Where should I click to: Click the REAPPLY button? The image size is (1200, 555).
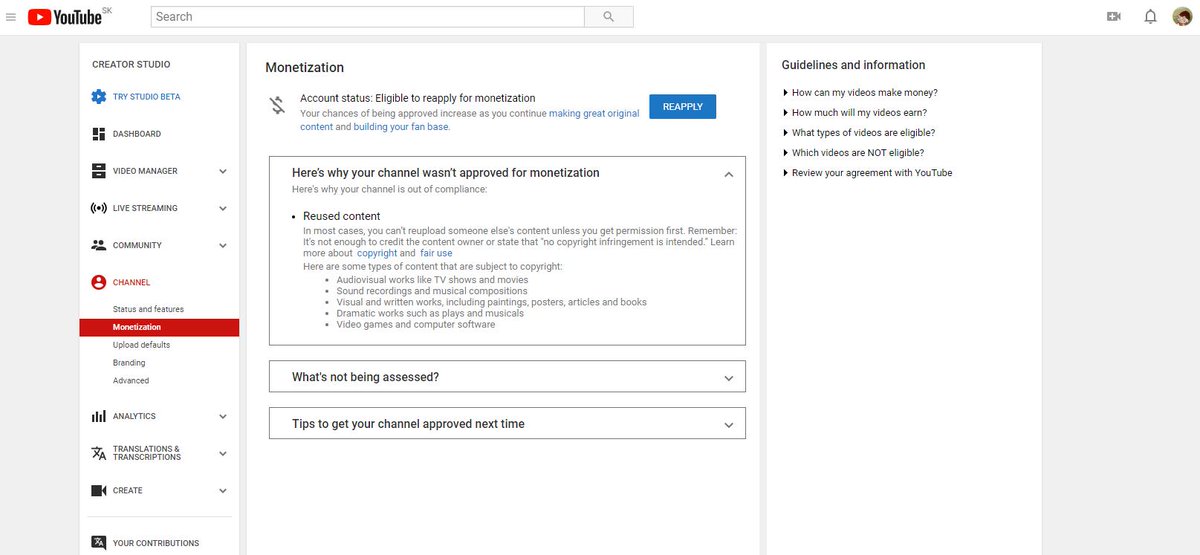point(683,107)
